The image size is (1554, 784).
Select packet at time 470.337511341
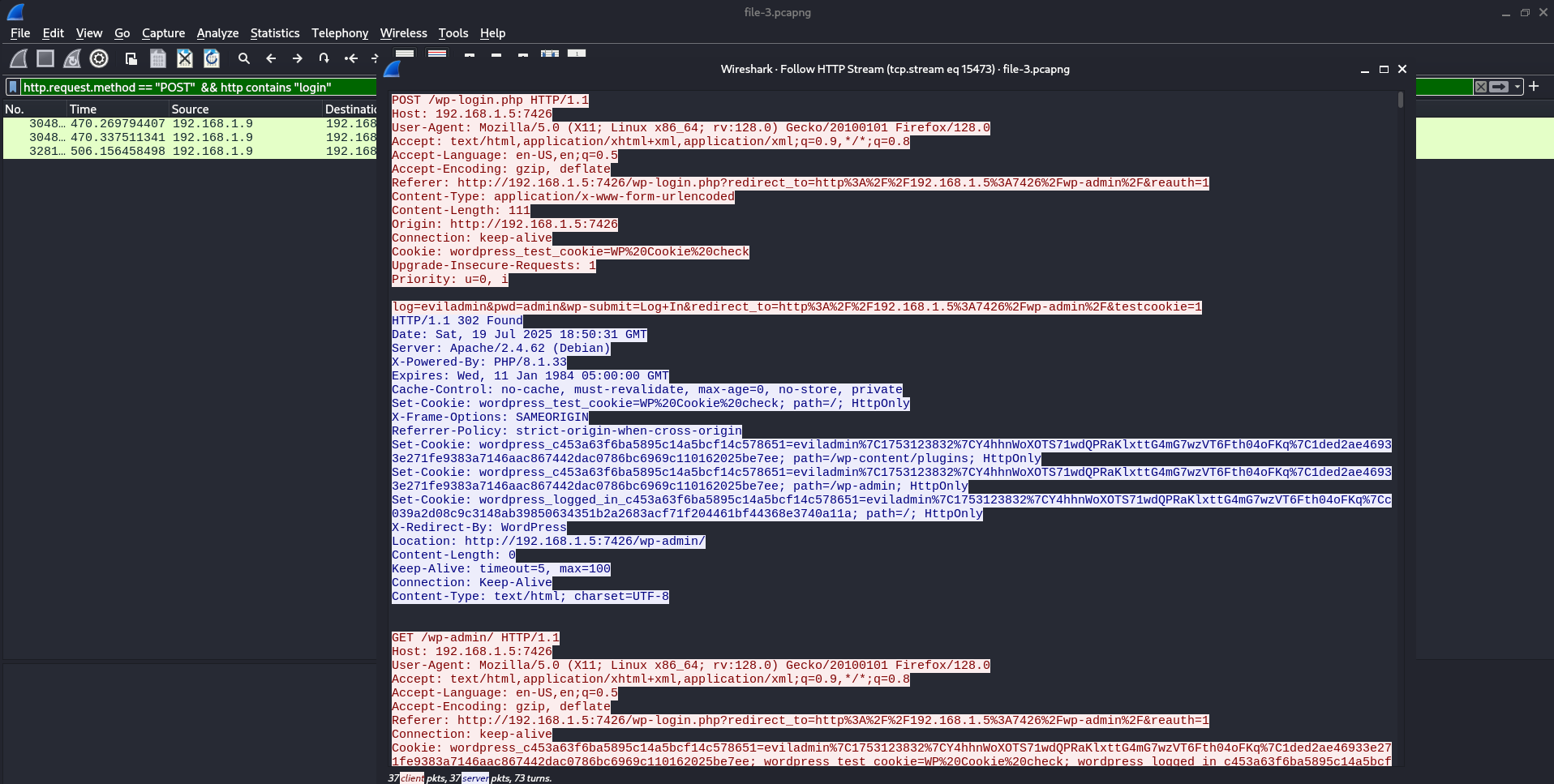pos(190,138)
